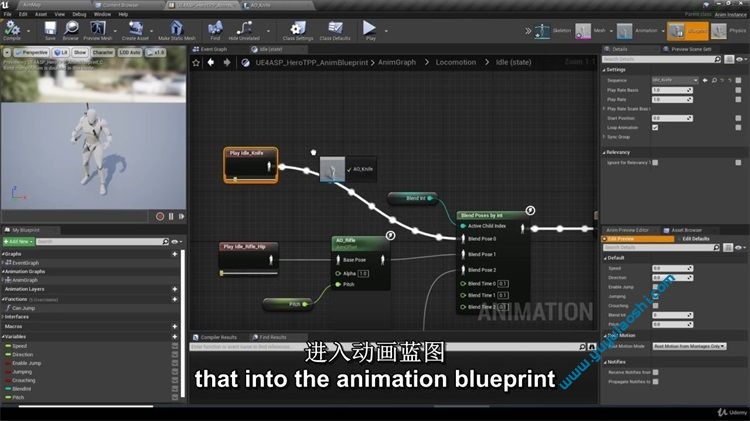This screenshot has height=421, width=750.
Task: Select the Play Idle_Rifle_Hip node
Action: (x=248, y=259)
